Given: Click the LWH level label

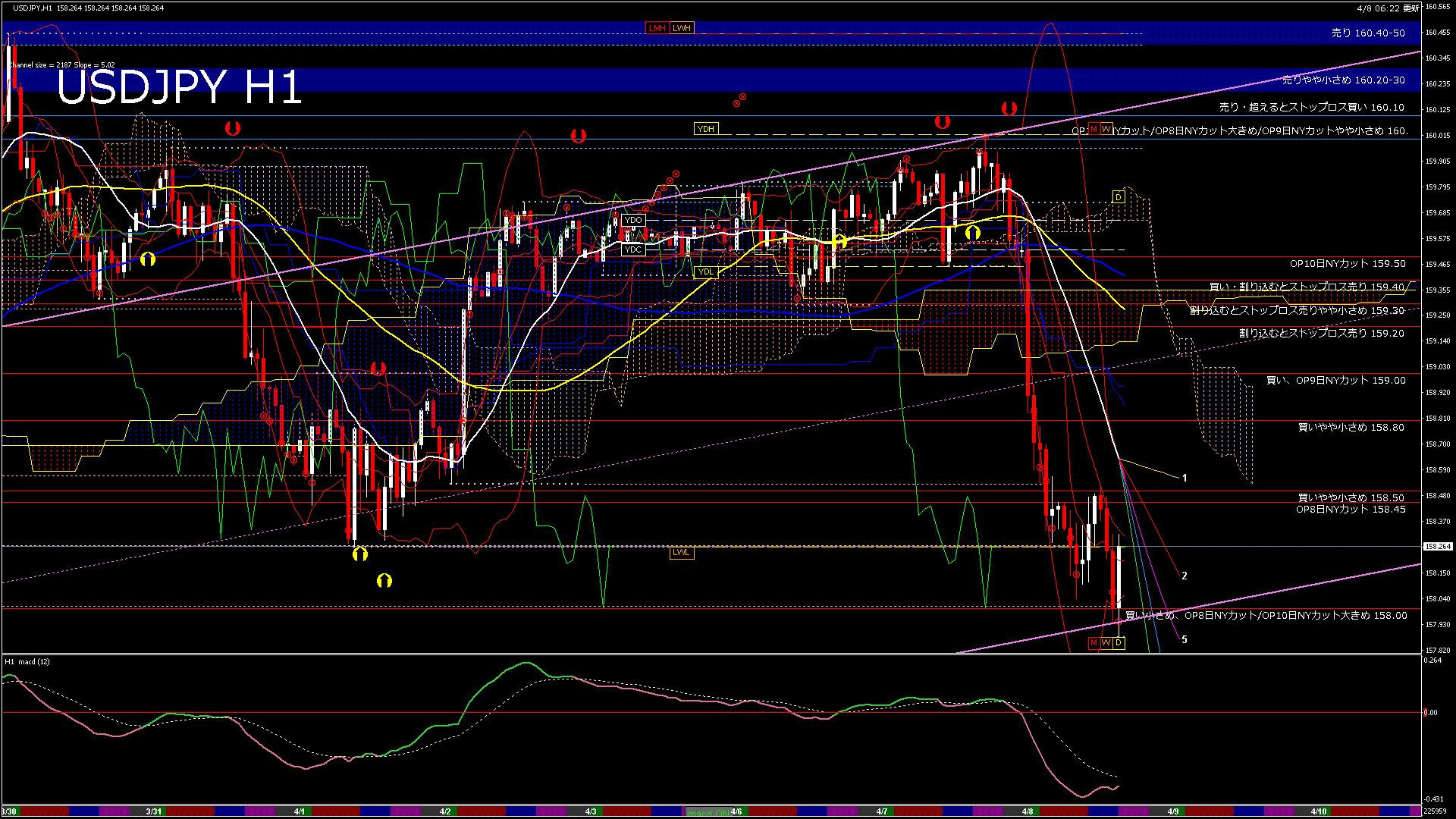Looking at the screenshot, I should (x=682, y=28).
